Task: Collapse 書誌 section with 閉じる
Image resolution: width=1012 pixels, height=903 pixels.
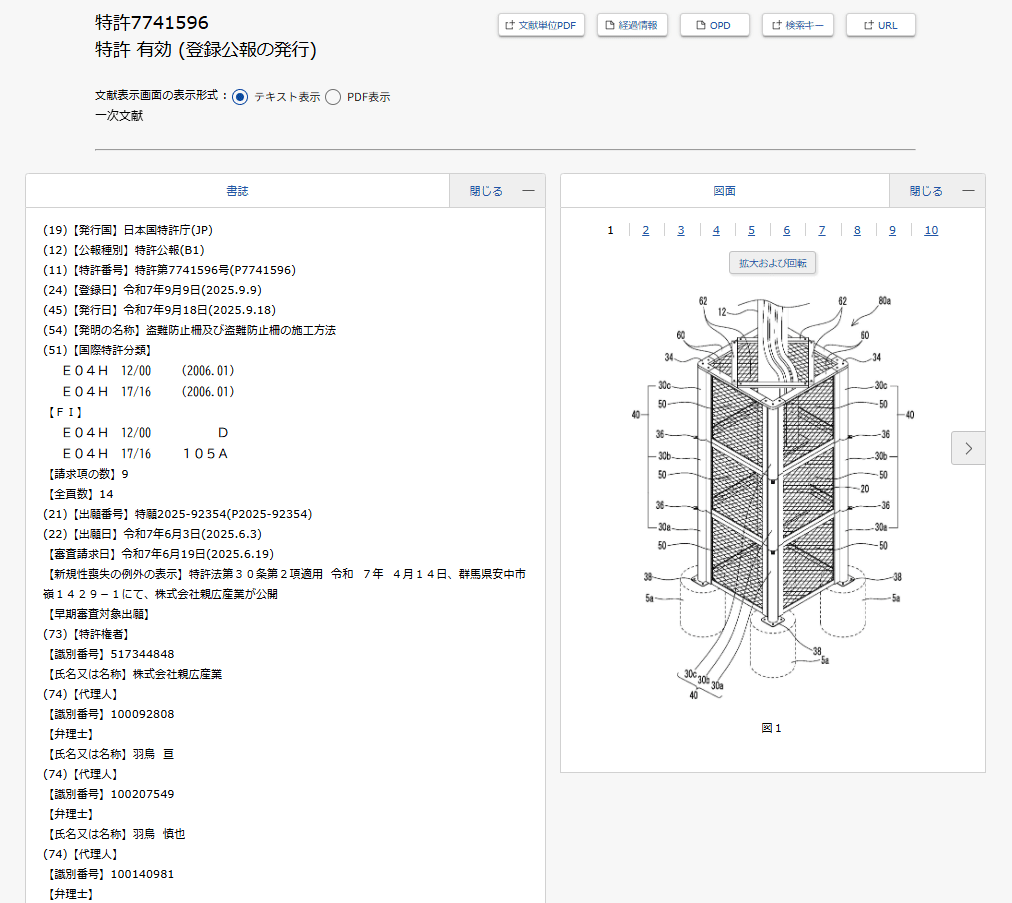Action: coord(486,191)
